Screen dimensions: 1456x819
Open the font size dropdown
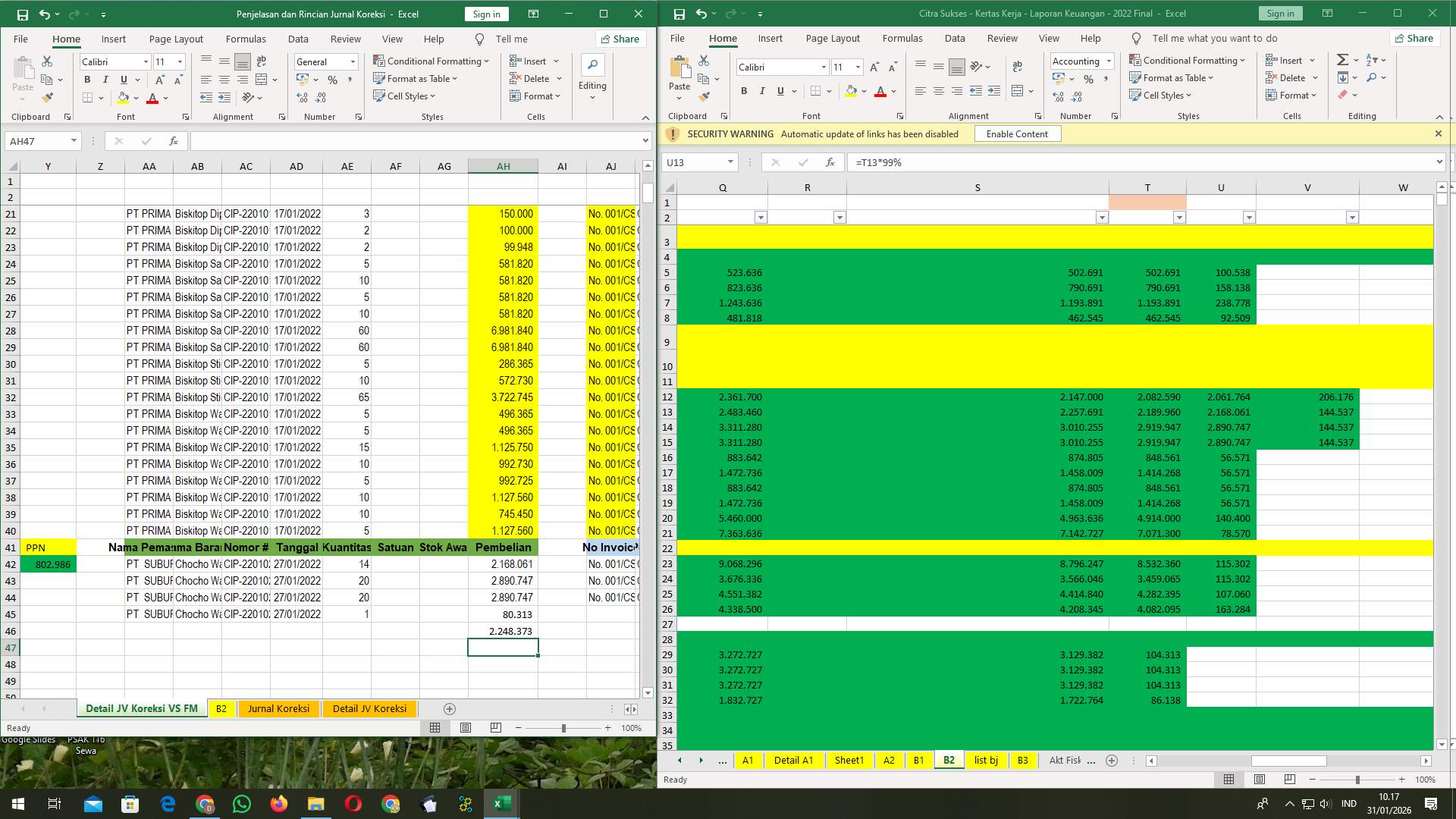coord(180,61)
